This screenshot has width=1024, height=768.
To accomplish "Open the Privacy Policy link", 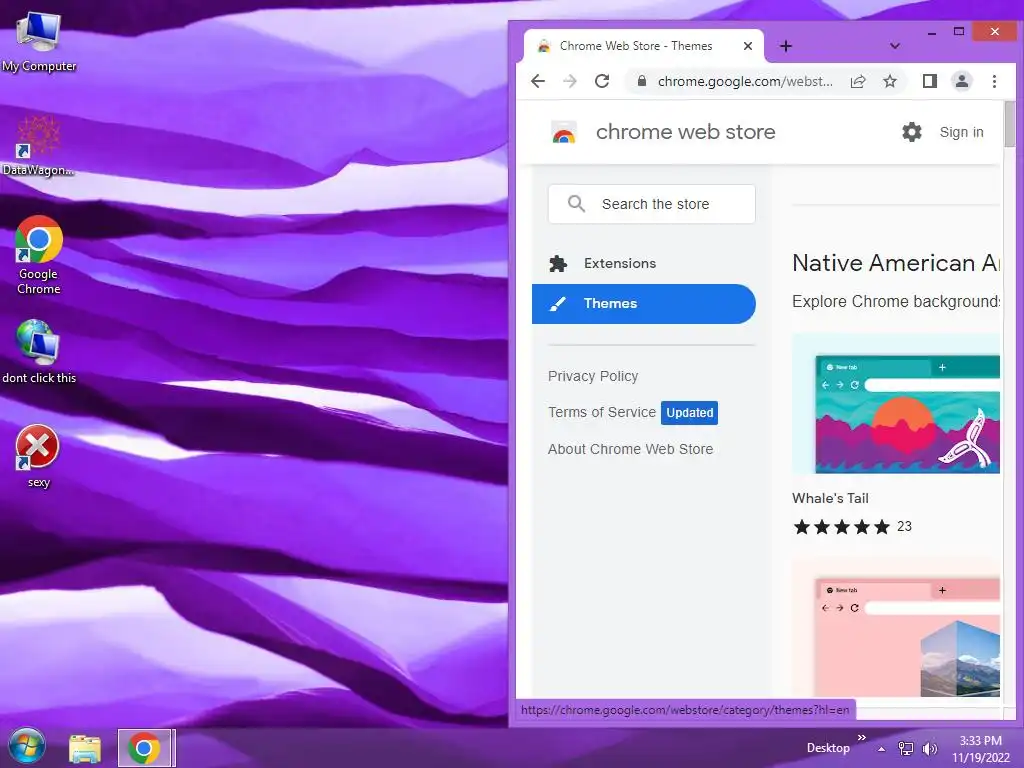I will (593, 376).
